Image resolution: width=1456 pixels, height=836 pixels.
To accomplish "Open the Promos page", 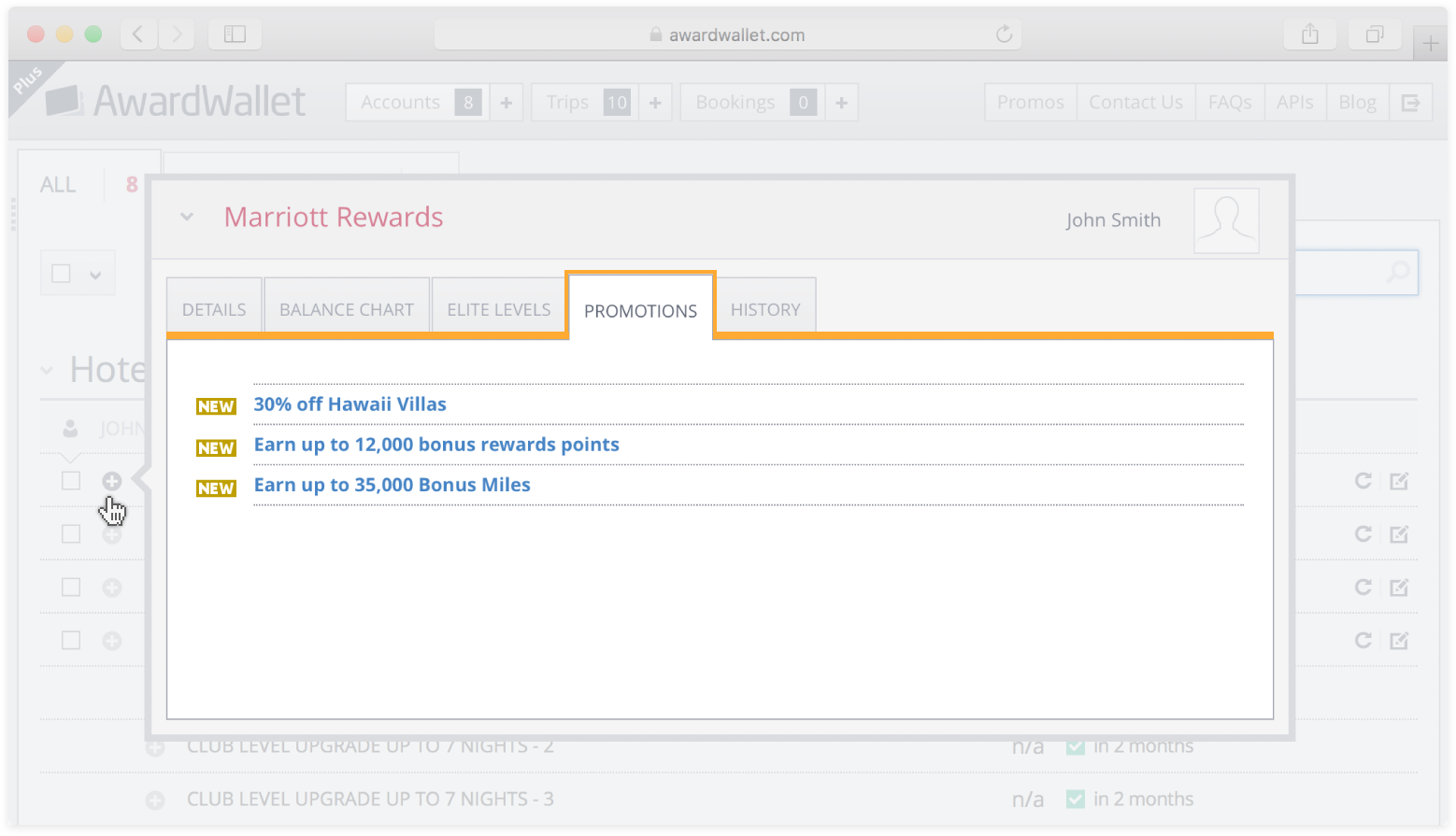I will click(1031, 103).
